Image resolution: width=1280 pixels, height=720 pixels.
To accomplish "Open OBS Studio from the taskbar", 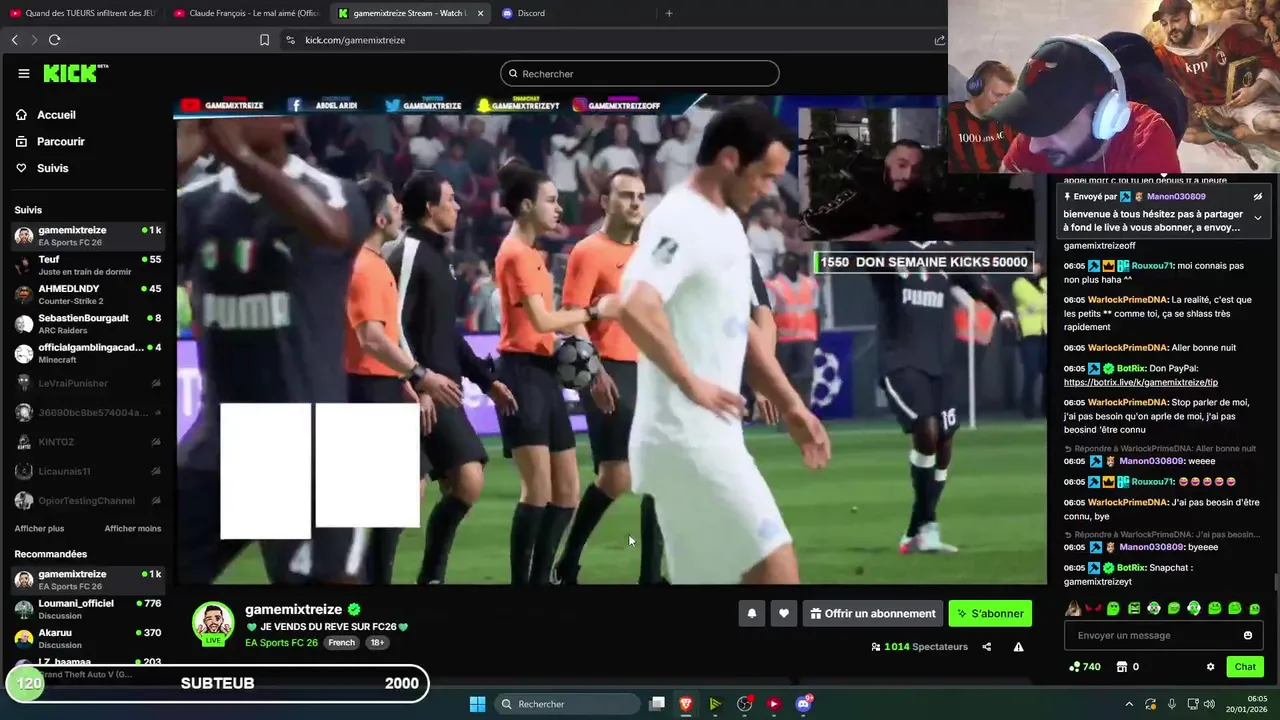I will tap(744, 704).
